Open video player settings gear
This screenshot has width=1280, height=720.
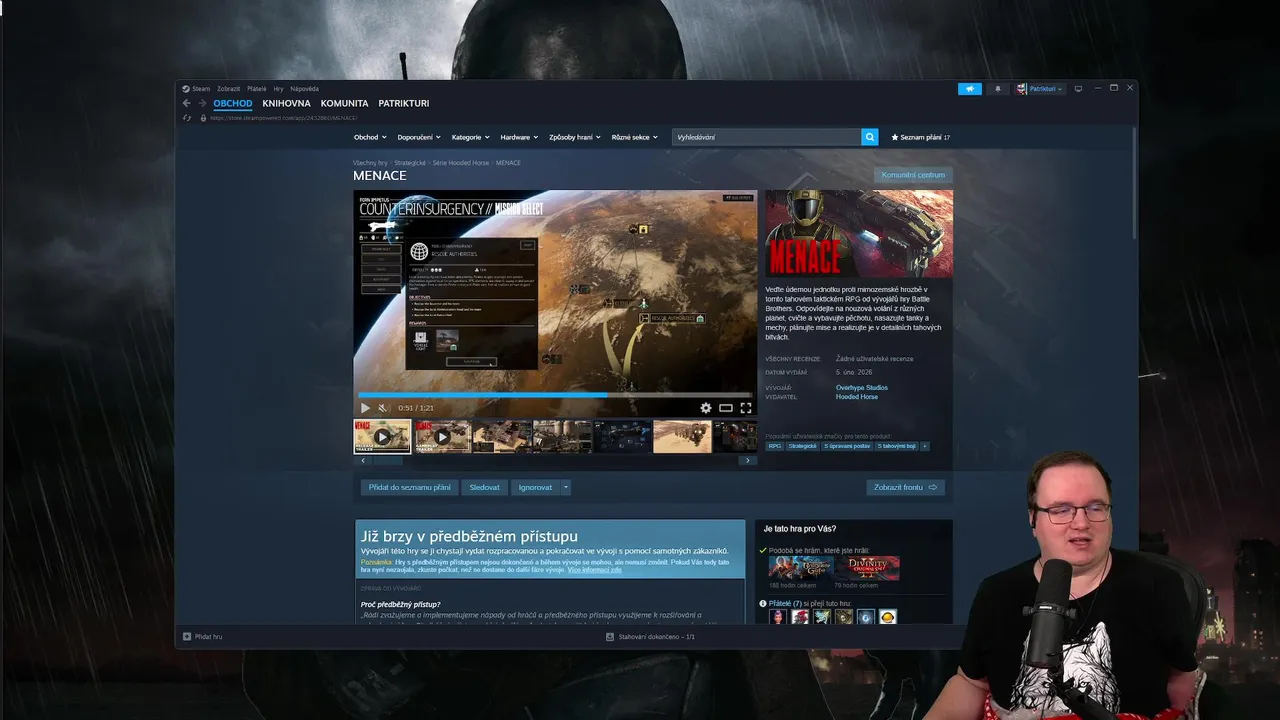[706, 408]
